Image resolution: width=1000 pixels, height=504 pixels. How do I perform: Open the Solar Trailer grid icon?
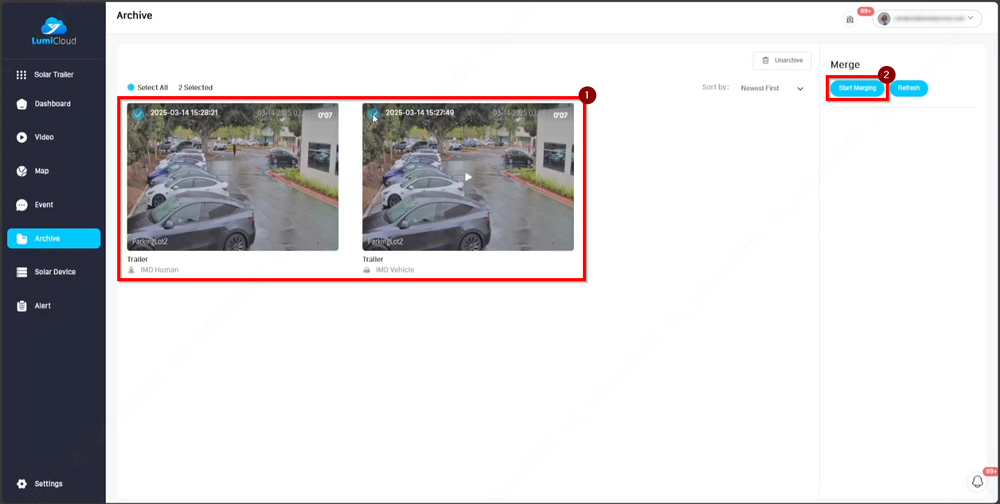tap(22, 75)
